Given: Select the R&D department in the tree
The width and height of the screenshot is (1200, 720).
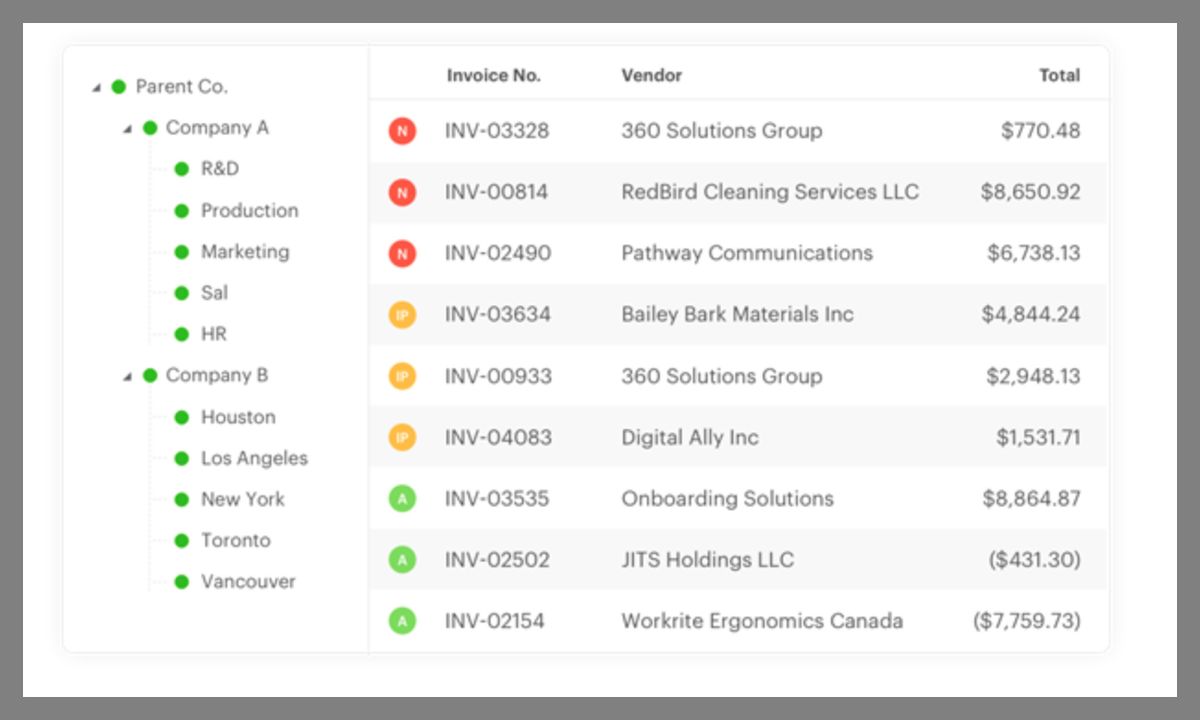Looking at the screenshot, I should tap(221, 169).
